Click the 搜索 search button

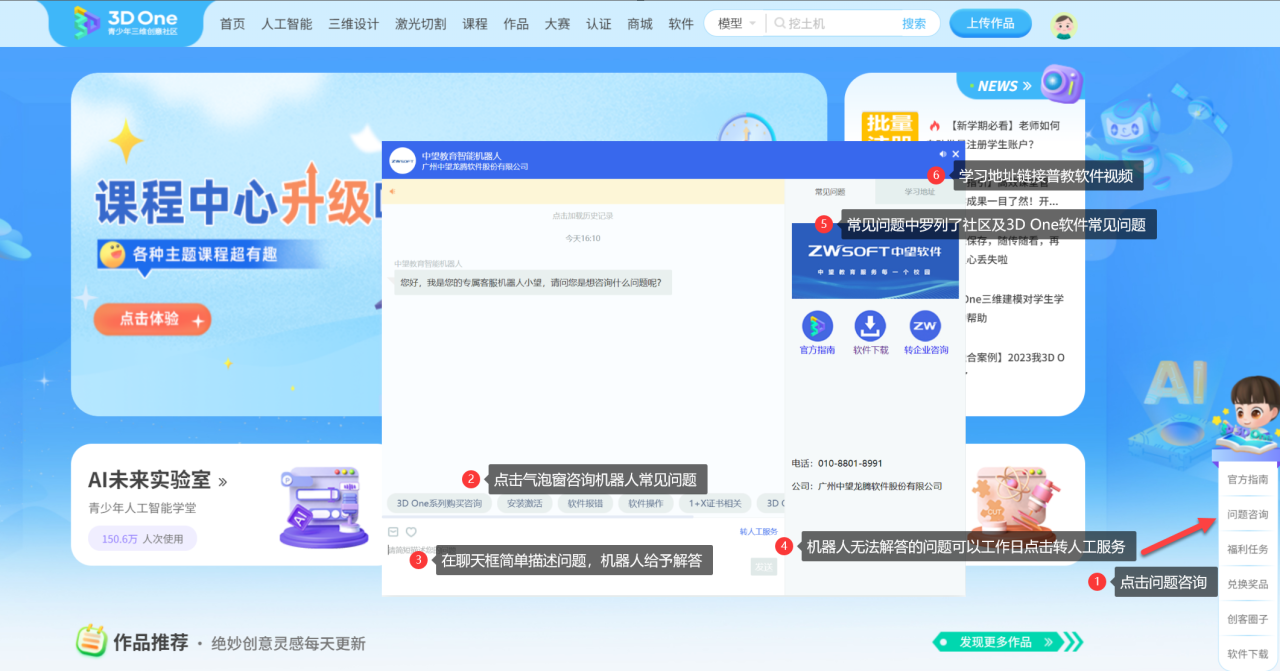[x=914, y=24]
